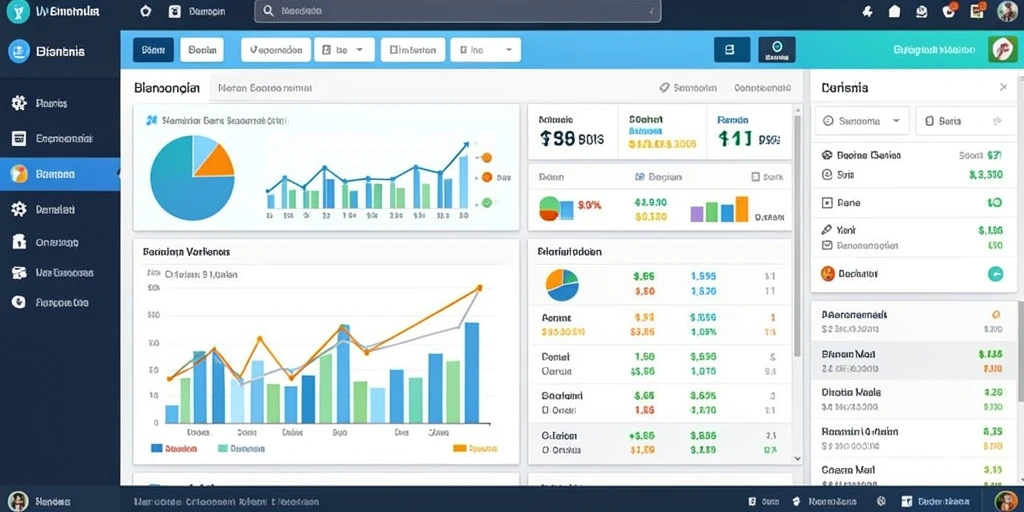Viewport: 1024px width, 512px height.
Task: Click in the top search field
Action: coord(457,11)
